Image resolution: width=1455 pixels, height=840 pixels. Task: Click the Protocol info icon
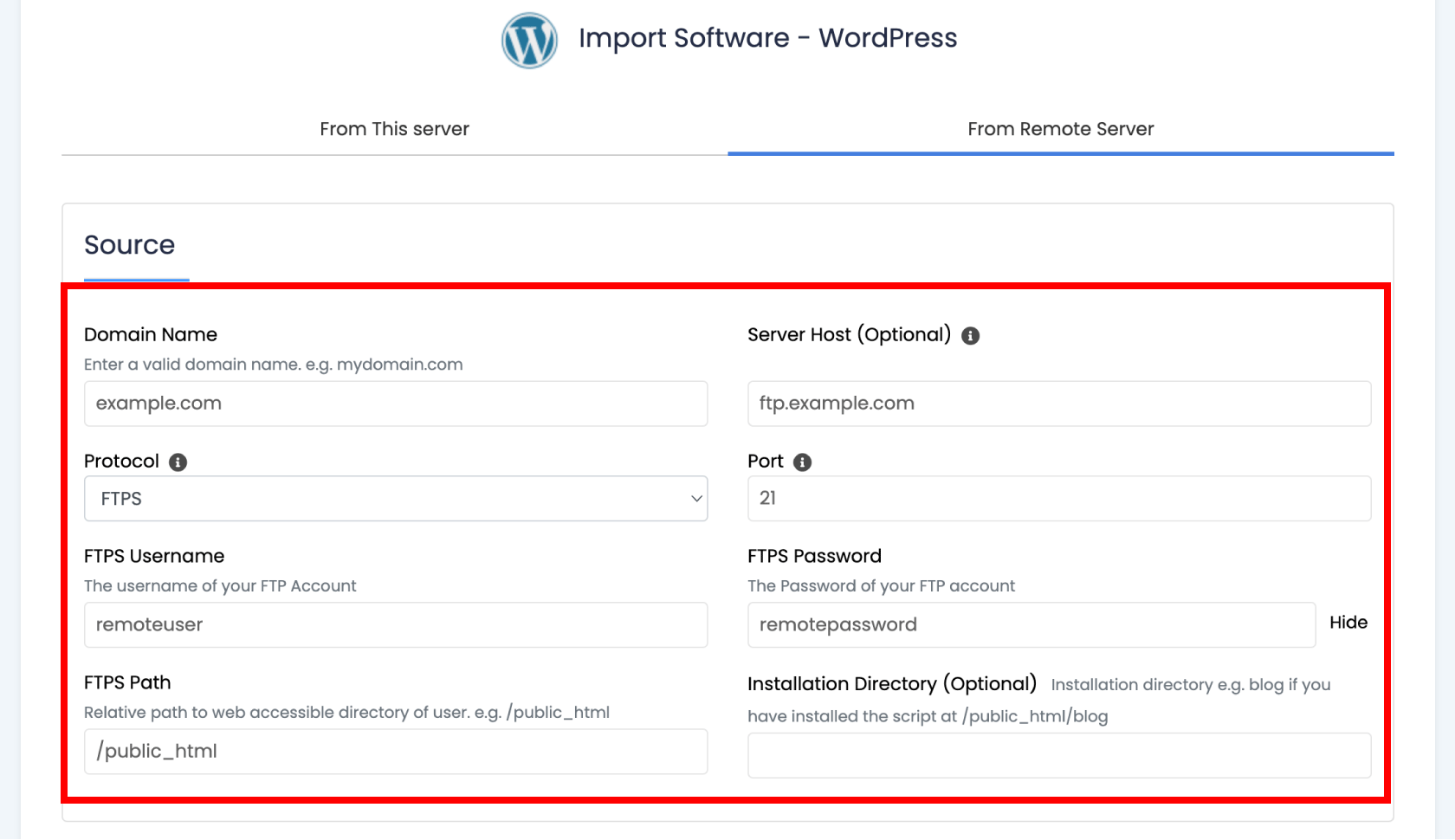click(178, 462)
